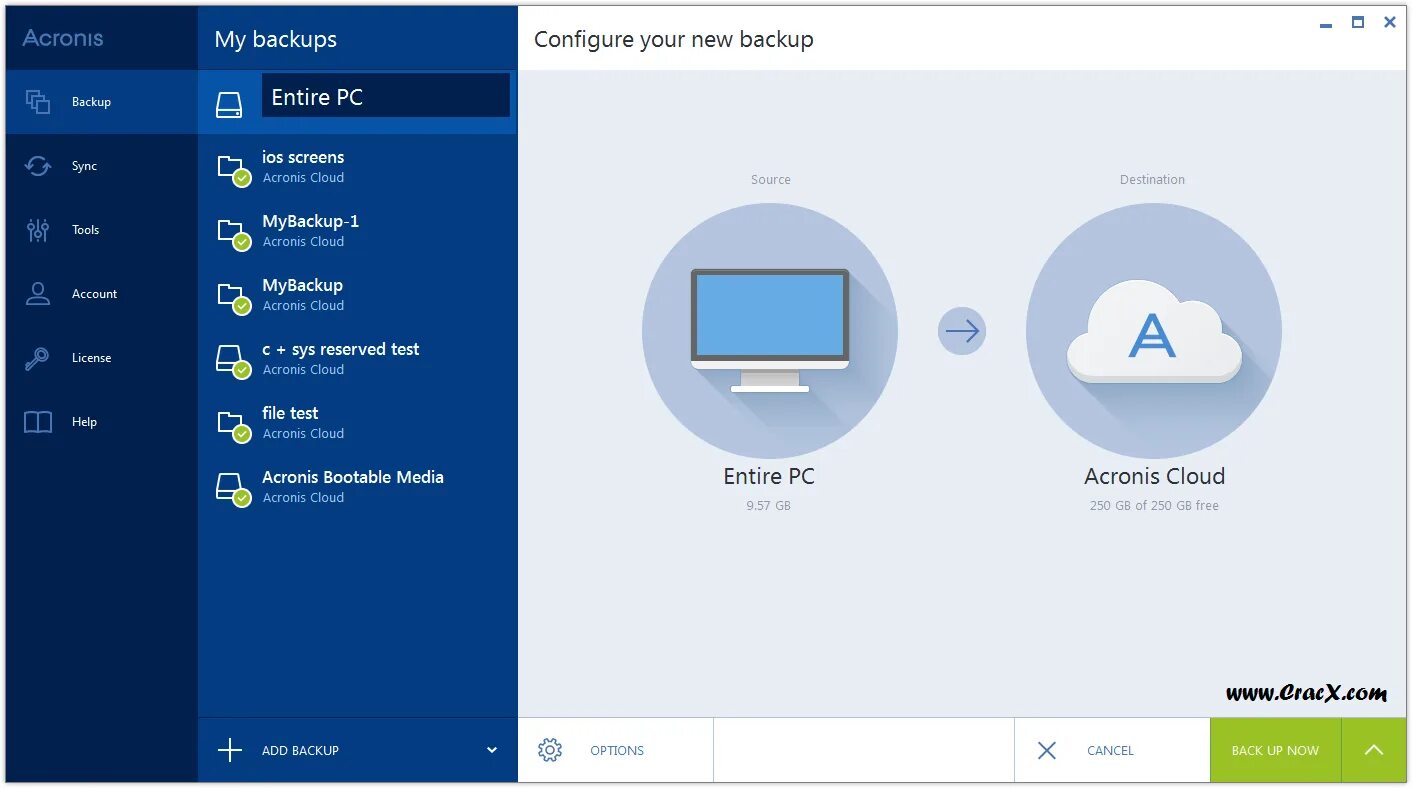
Task: Click the Options gear icon
Action: pyautogui.click(x=550, y=750)
